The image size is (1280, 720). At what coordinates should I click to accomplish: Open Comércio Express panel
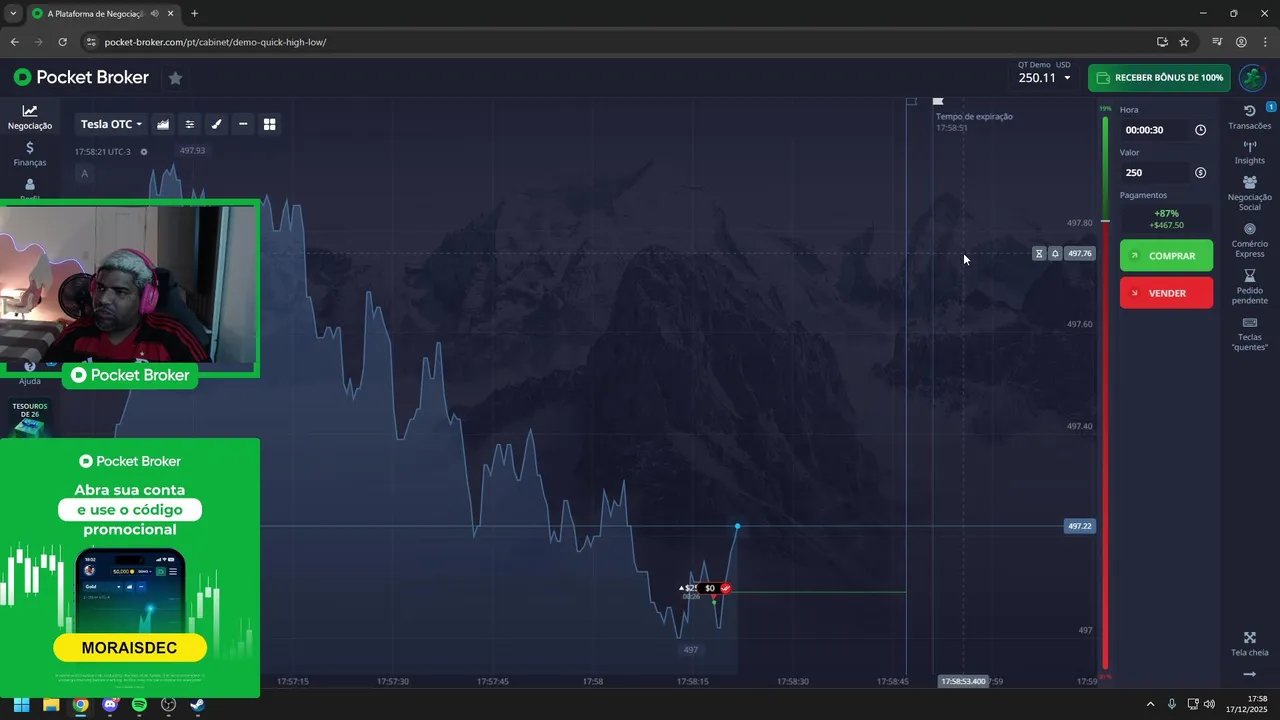point(1250,240)
